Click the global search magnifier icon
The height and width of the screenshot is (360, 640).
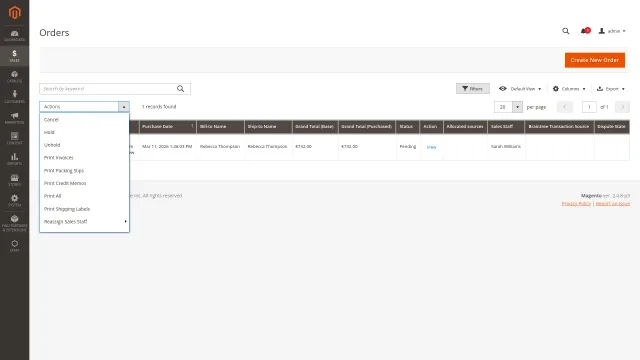(x=565, y=31)
